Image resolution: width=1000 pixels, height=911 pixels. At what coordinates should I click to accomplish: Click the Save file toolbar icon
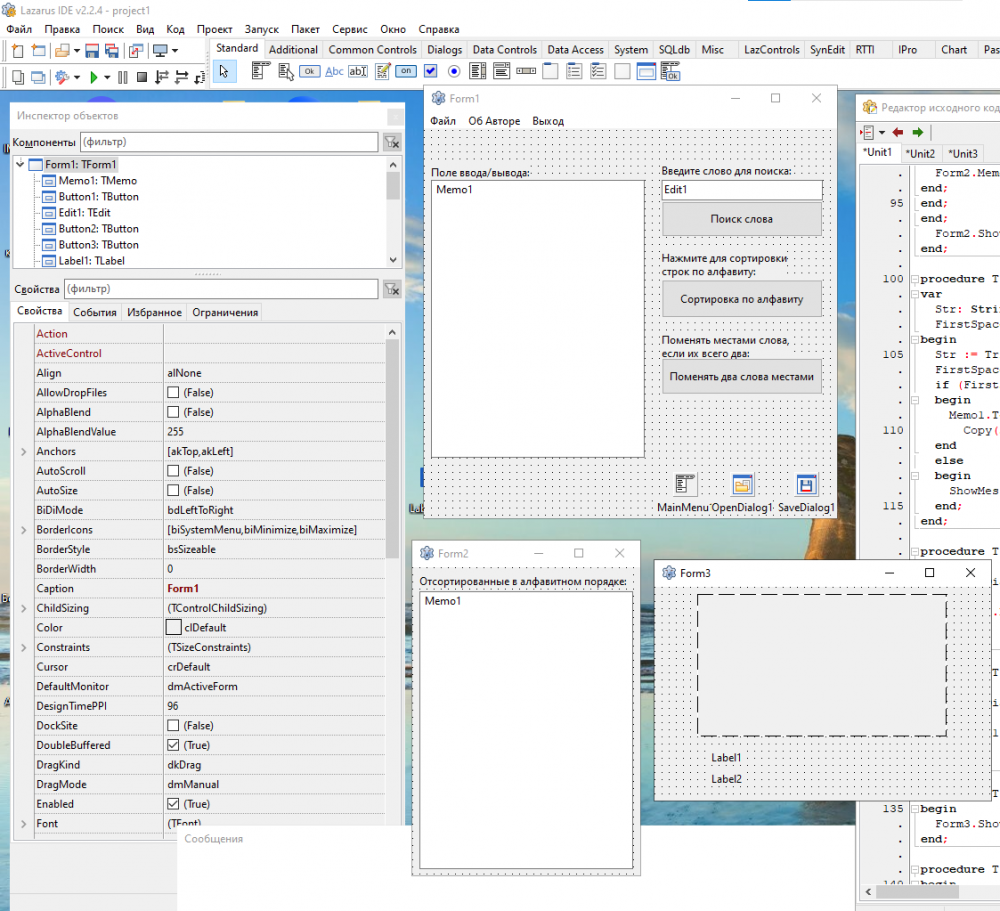pos(92,50)
